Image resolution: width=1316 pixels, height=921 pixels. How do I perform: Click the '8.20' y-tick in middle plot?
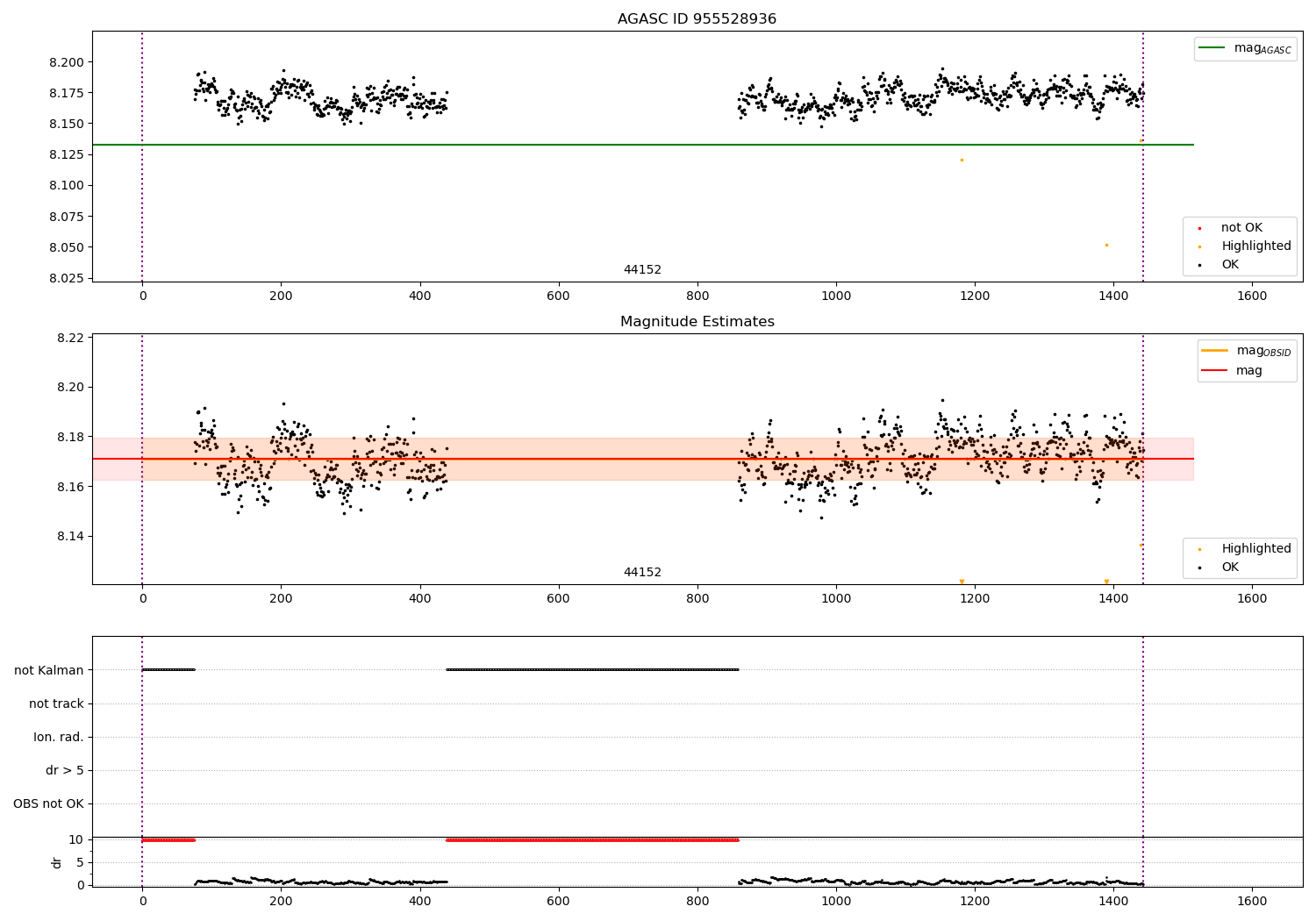click(70, 387)
